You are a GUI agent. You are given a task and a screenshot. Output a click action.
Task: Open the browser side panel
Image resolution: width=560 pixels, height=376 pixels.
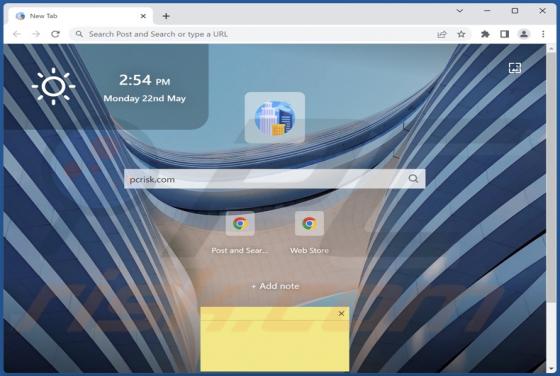(504, 34)
